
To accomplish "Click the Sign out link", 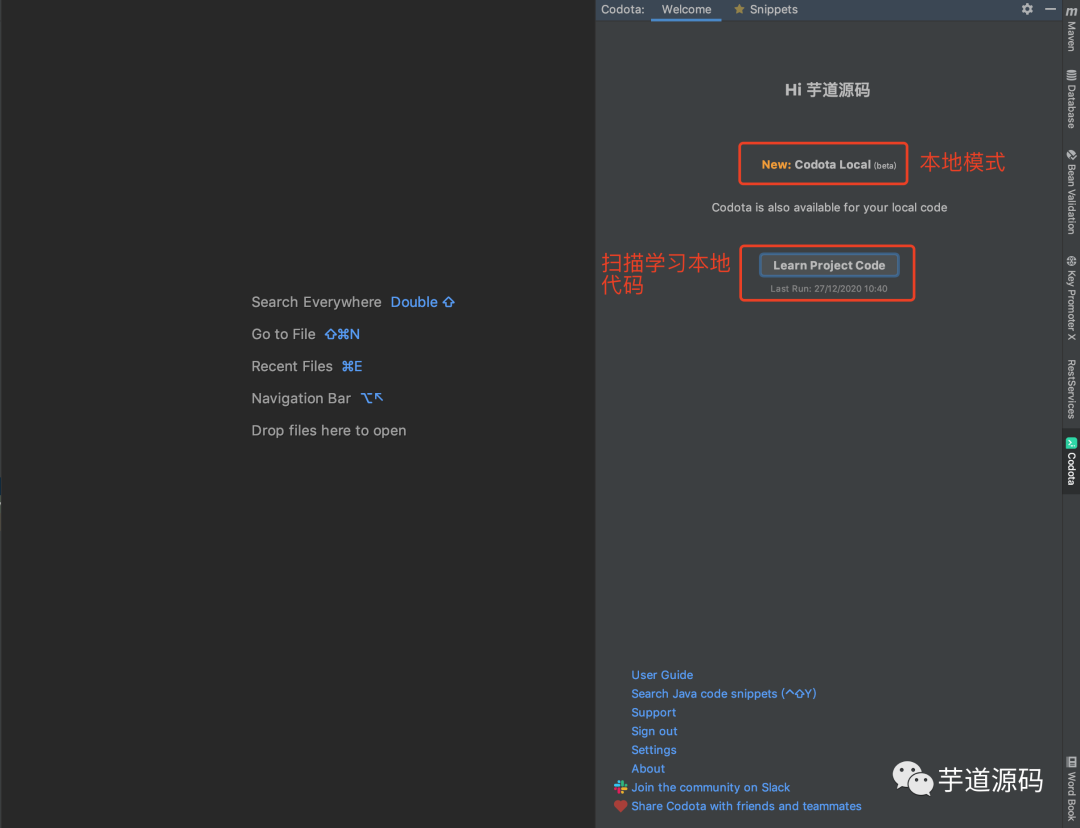I will click(x=654, y=731).
